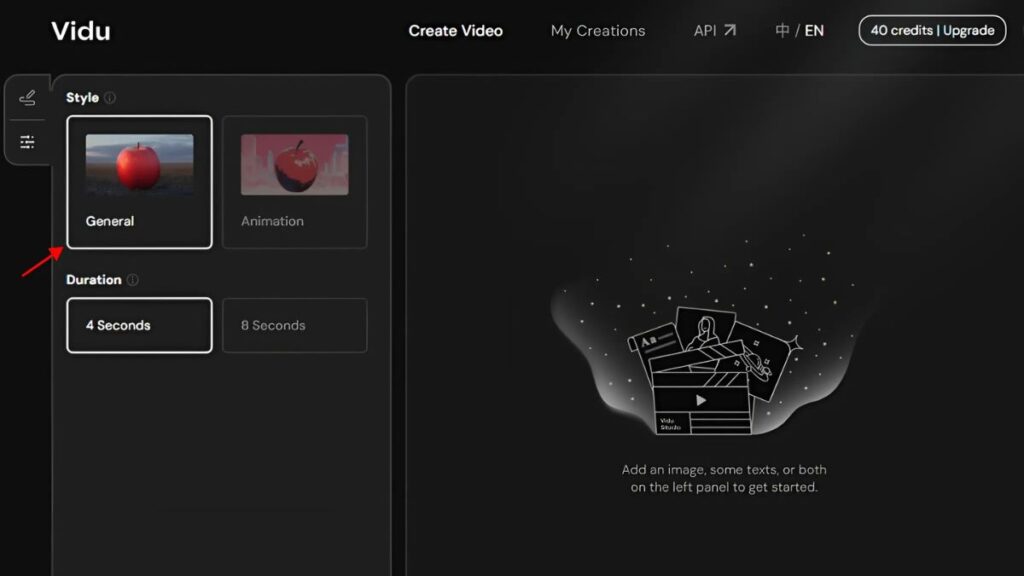Click the 40 credits text
Viewport: 1024px width, 576px height.
point(901,30)
